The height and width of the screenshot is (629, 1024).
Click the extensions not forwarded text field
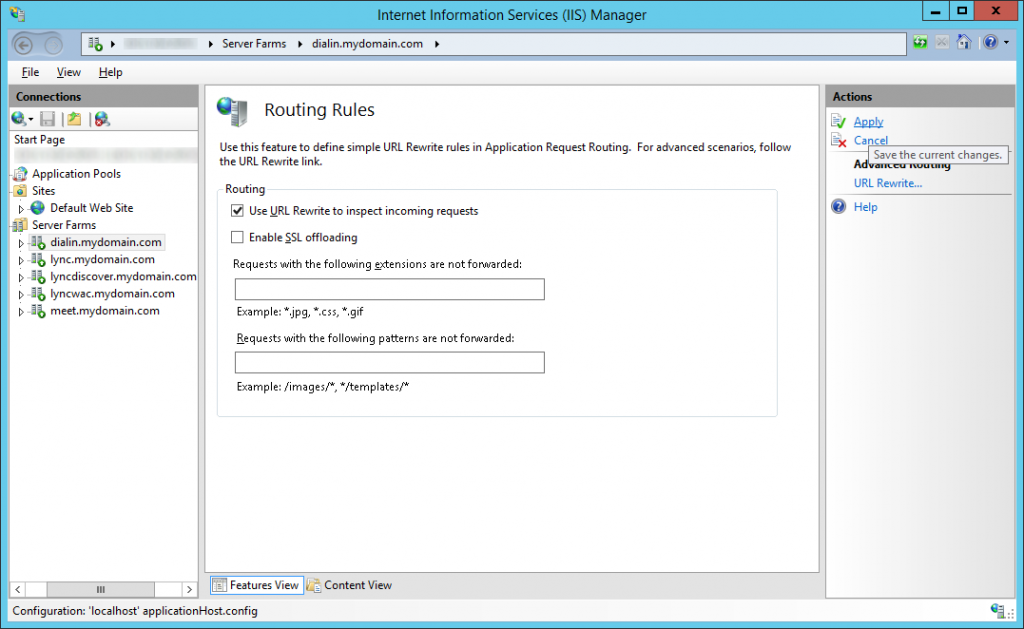pyautogui.click(x=389, y=290)
